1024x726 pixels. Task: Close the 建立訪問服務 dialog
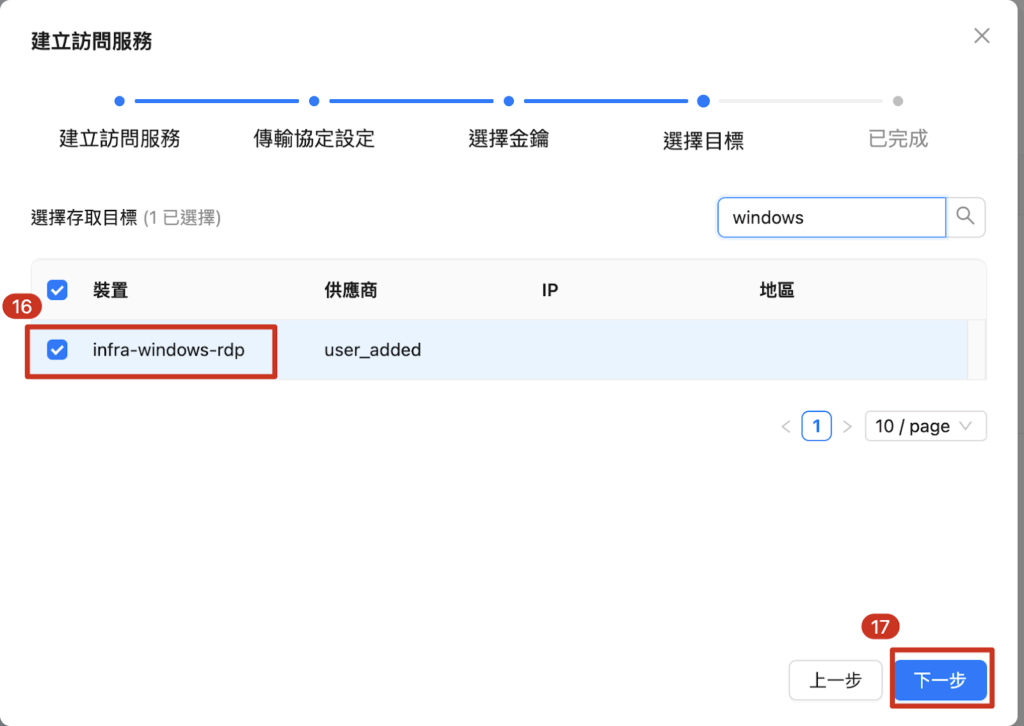coord(981,36)
